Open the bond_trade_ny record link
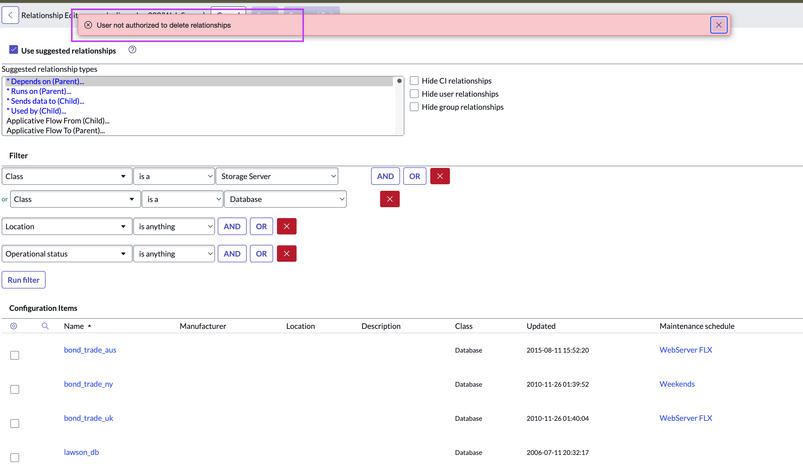Viewport: 803px width, 464px height. [x=88, y=384]
